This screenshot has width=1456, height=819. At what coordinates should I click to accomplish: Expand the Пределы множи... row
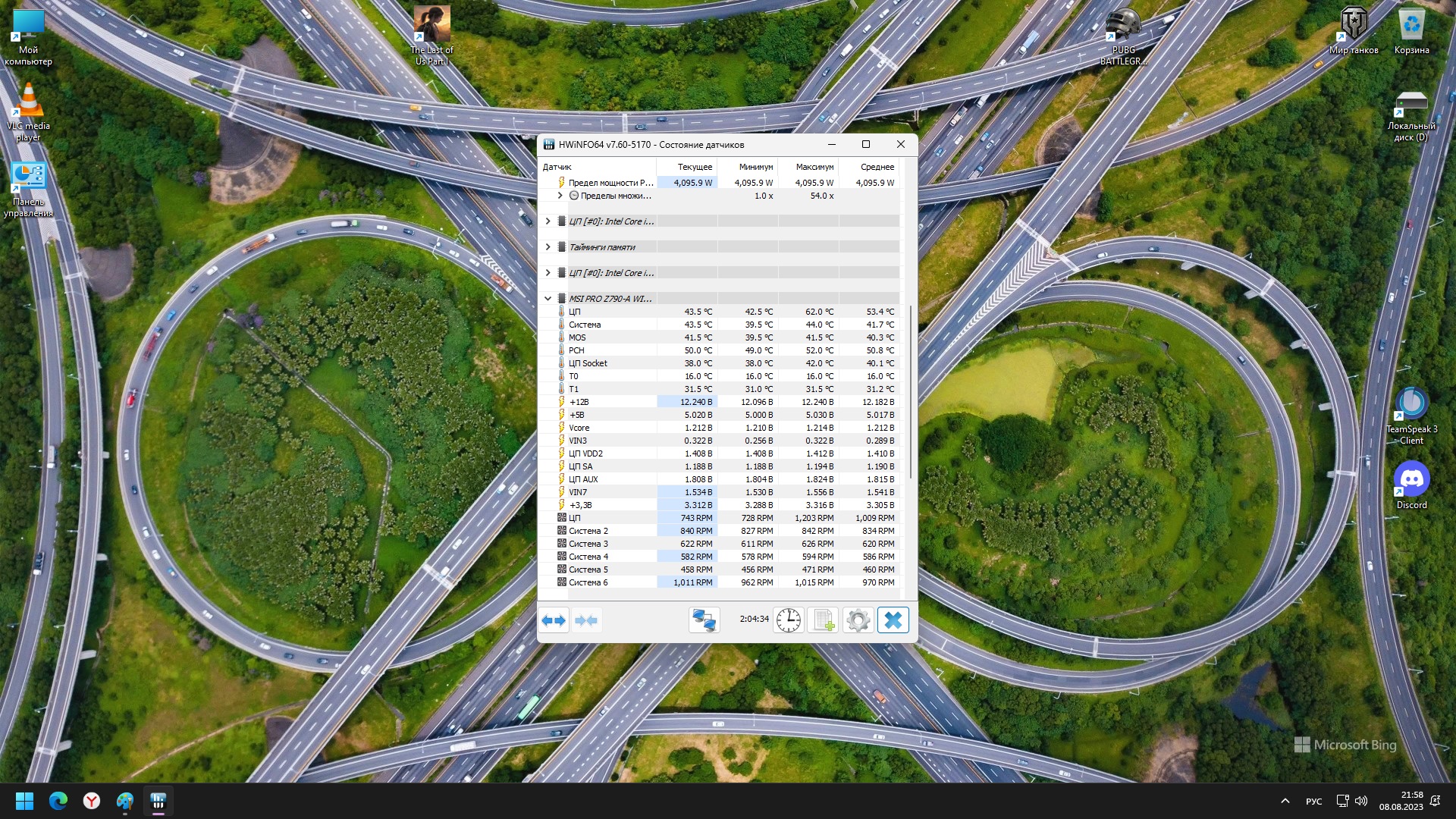click(x=560, y=196)
